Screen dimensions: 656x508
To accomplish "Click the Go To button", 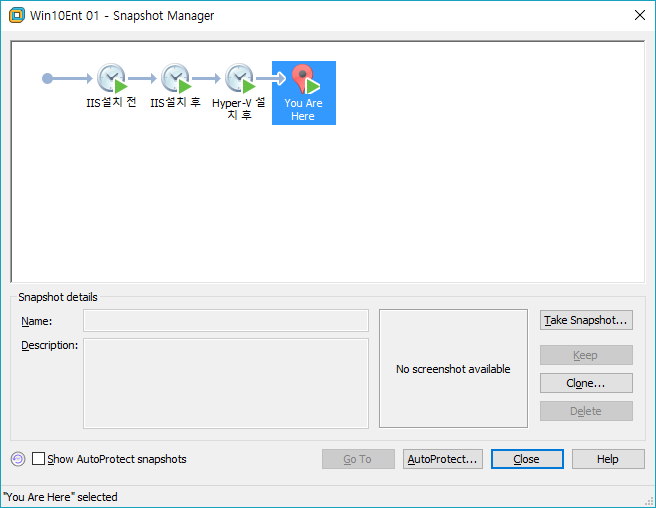I will click(x=358, y=459).
